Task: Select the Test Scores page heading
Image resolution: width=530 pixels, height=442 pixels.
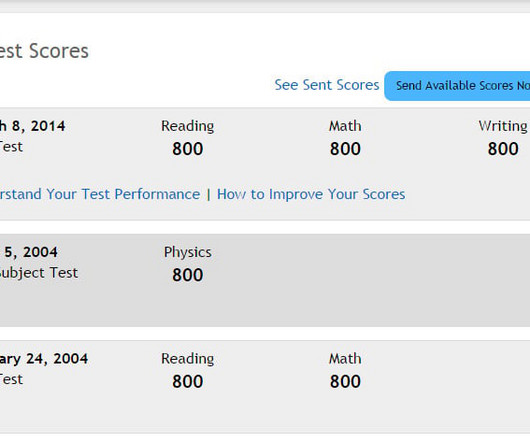Action: coord(44,51)
